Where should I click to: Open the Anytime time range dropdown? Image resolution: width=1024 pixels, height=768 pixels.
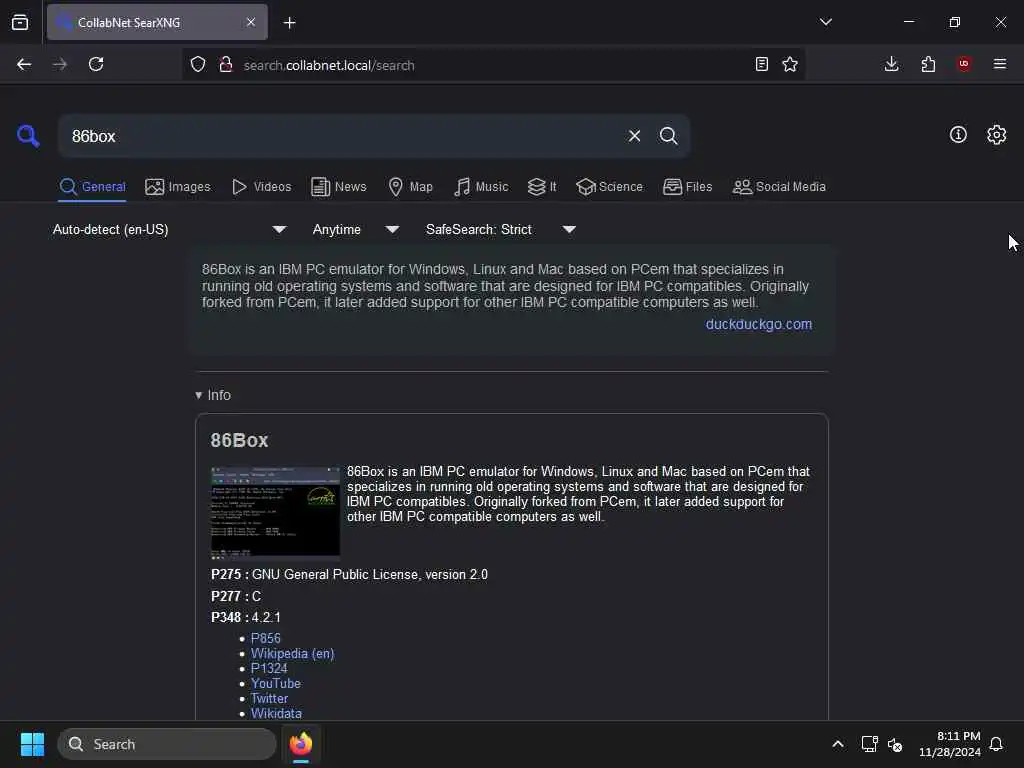tap(355, 229)
